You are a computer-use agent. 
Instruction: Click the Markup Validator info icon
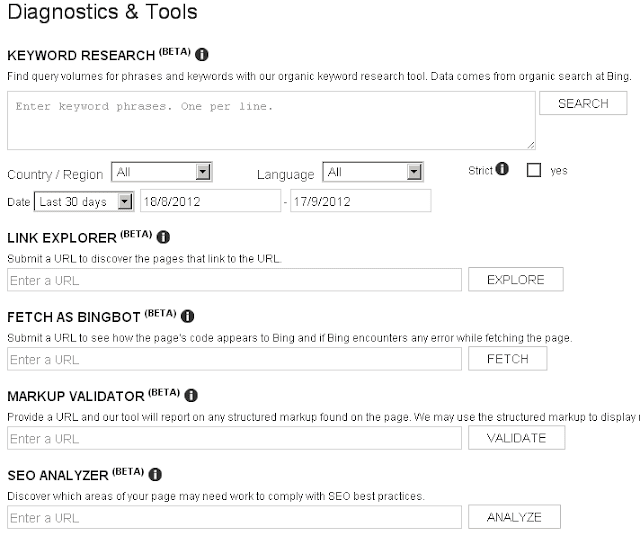click(191, 395)
